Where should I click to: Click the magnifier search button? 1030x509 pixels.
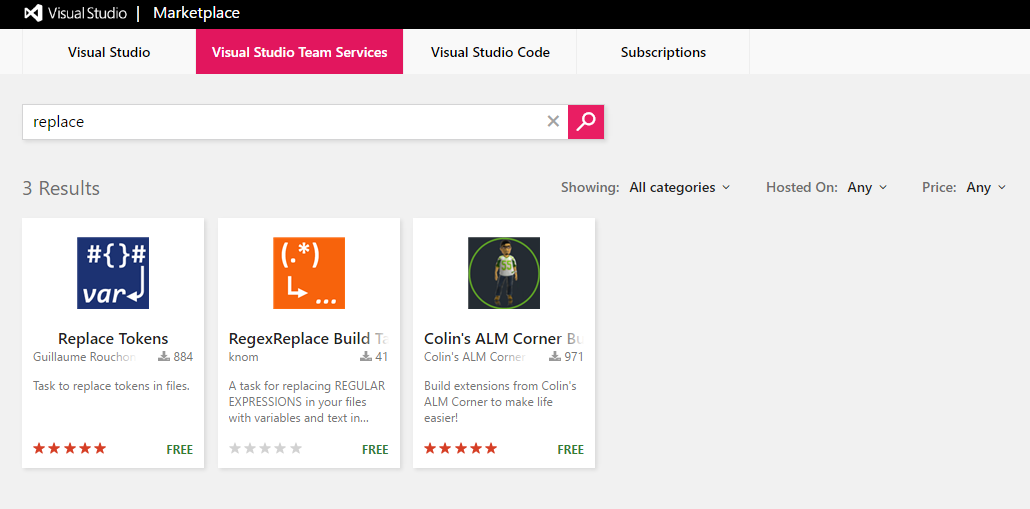(585, 122)
